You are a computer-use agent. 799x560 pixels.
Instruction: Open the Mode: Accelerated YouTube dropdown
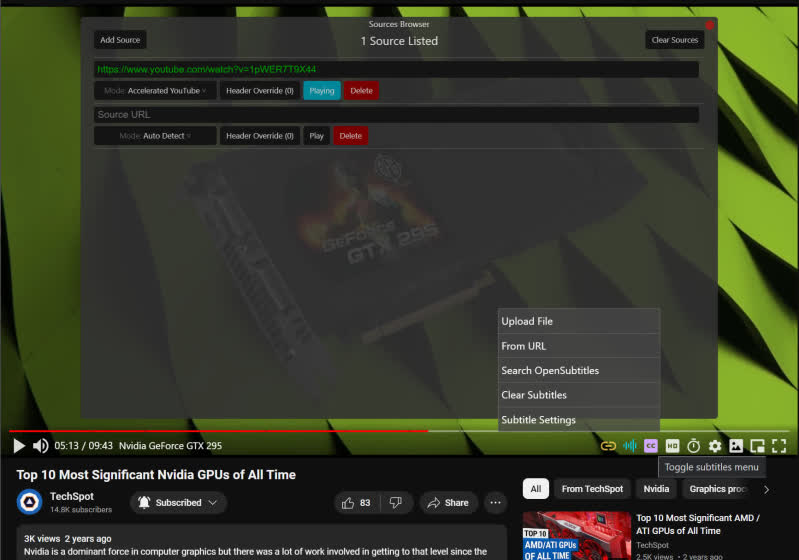click(x=155, y=91)
